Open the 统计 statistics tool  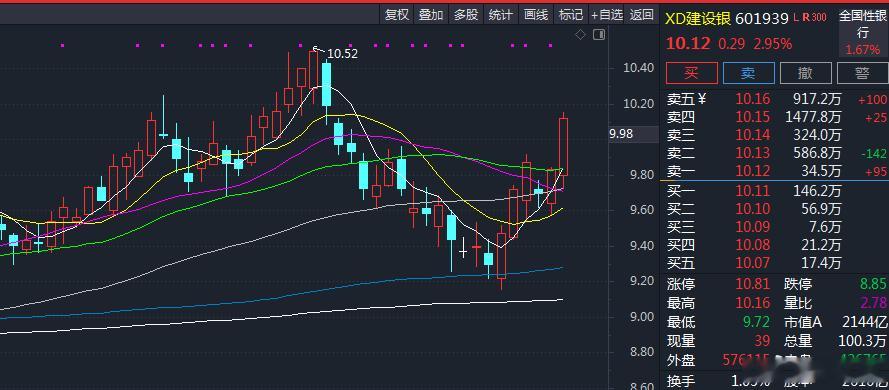coord(500,15)
